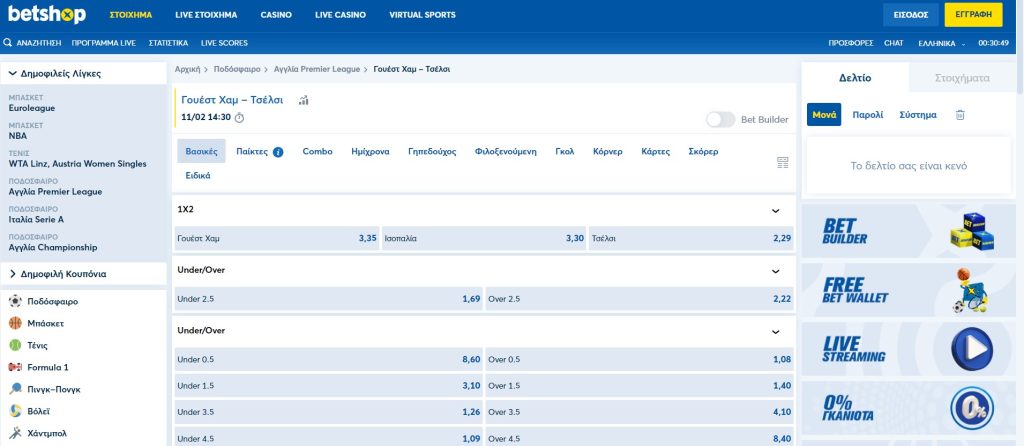Click the stopwatch icon by match time
The image size is (1024, 446).
point(239,118)
